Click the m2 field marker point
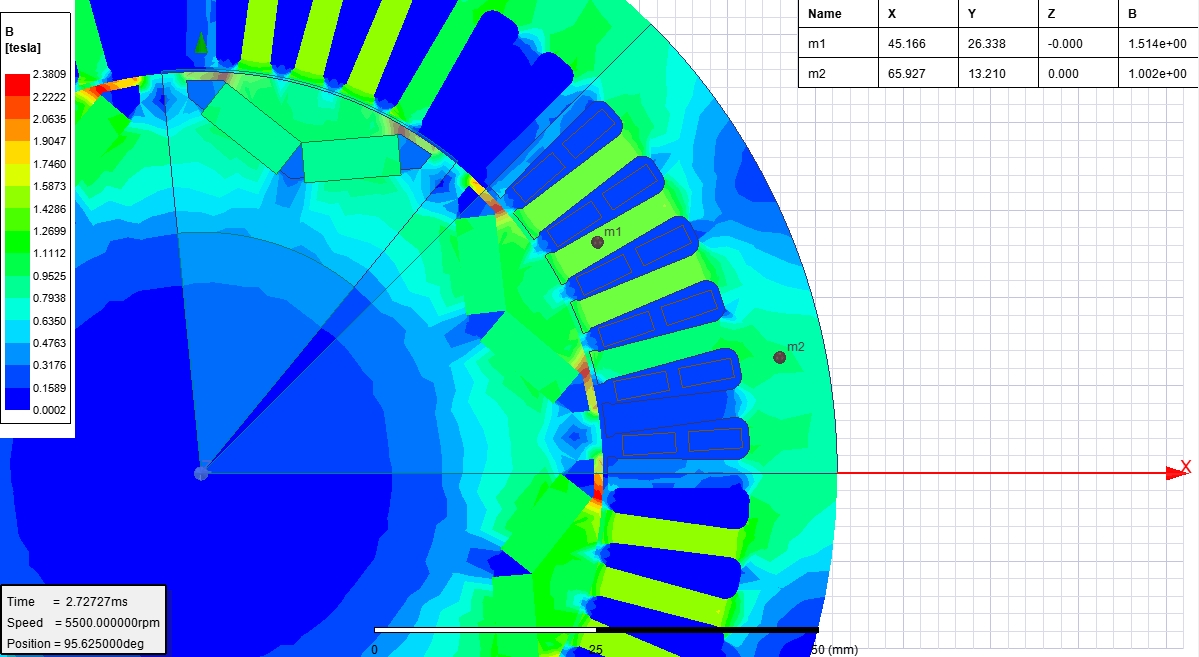The width and height of the screenshot is (1199, 657). pos(779,357)
